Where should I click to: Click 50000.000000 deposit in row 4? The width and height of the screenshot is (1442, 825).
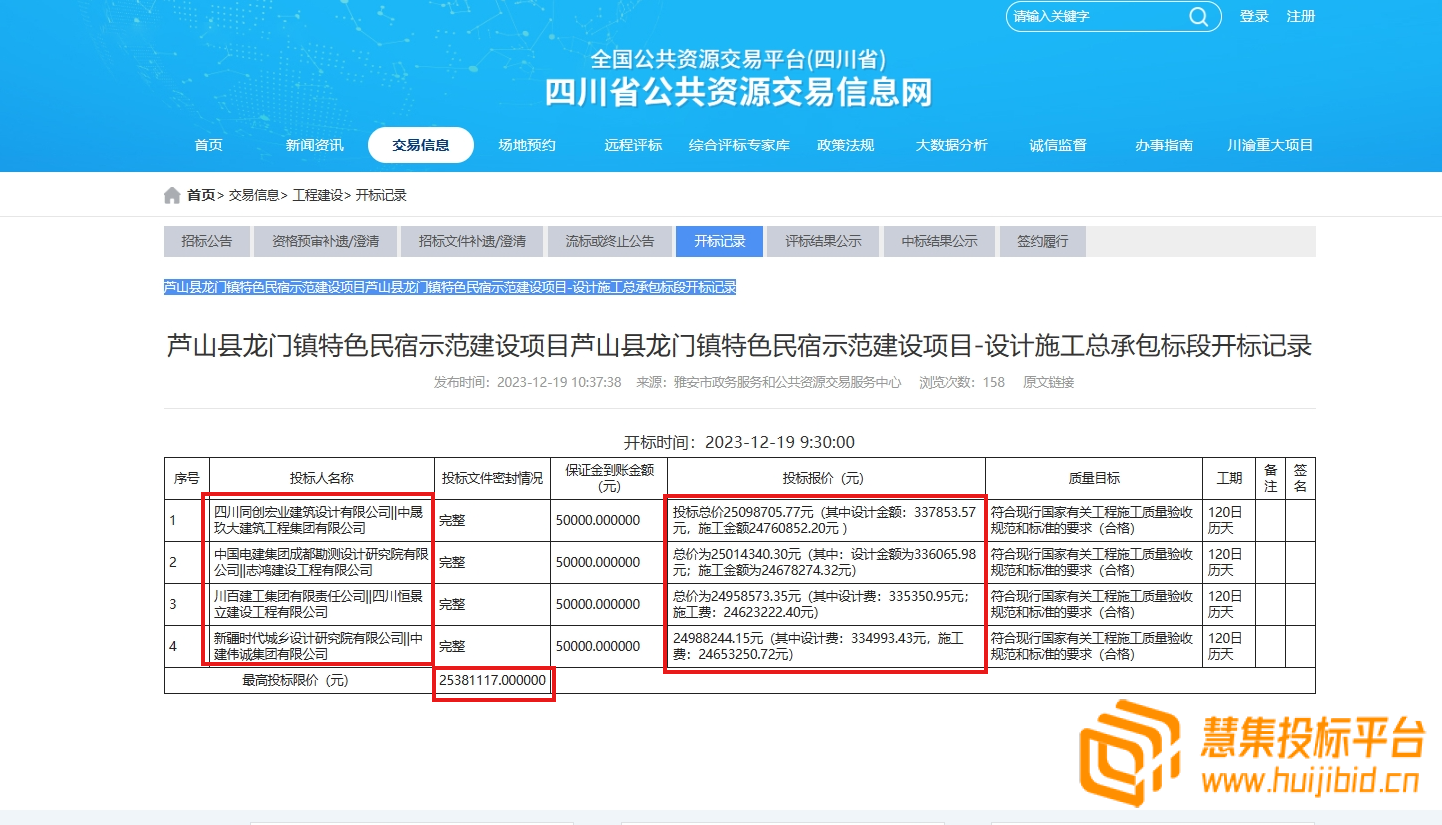tap(598, 646)
